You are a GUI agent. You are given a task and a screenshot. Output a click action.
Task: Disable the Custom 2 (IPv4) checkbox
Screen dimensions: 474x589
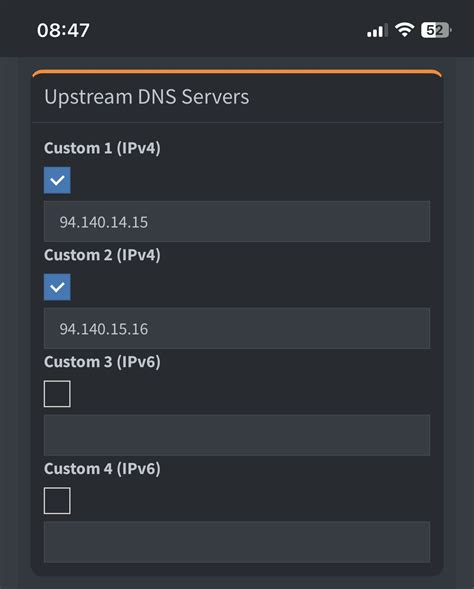coord(57,287)
